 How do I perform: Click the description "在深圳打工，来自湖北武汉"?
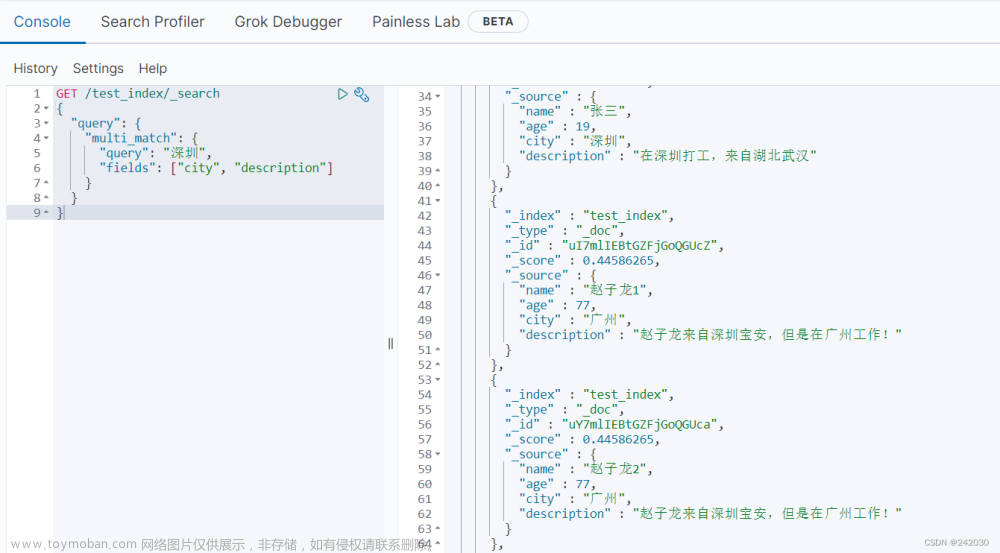(x=724, y=156)
